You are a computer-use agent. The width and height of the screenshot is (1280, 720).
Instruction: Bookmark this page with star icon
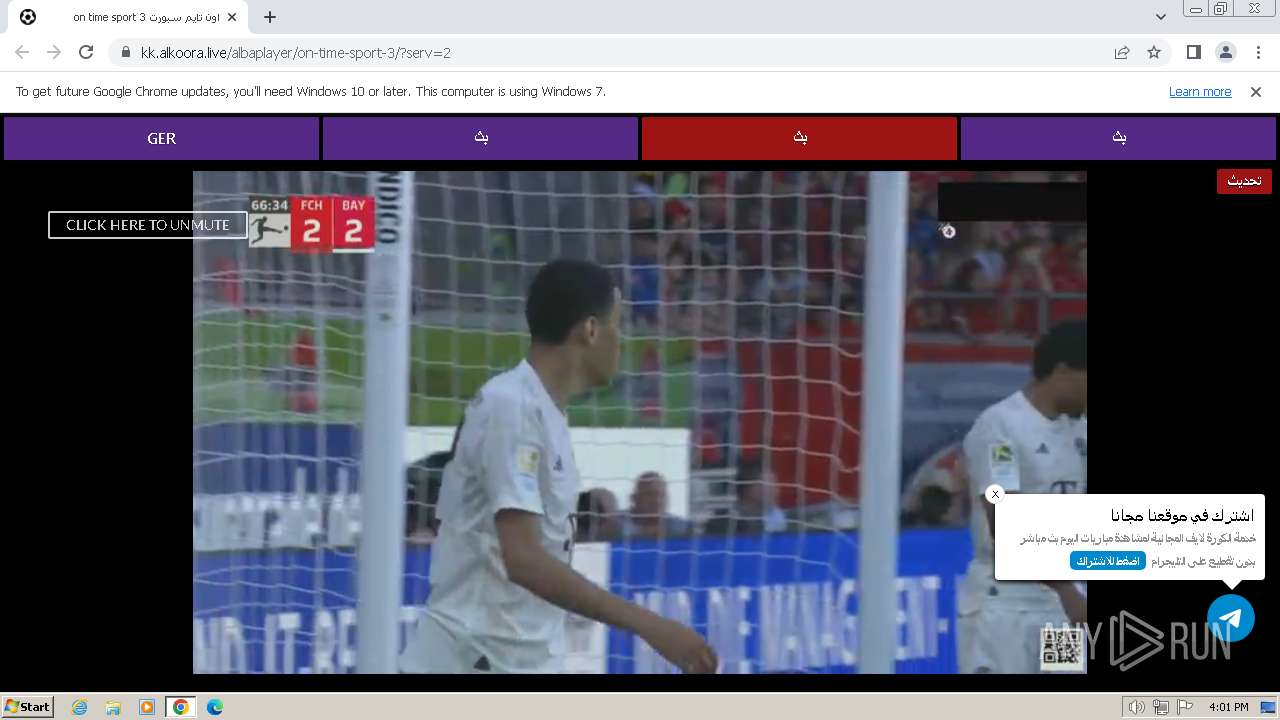(1154, 52)
